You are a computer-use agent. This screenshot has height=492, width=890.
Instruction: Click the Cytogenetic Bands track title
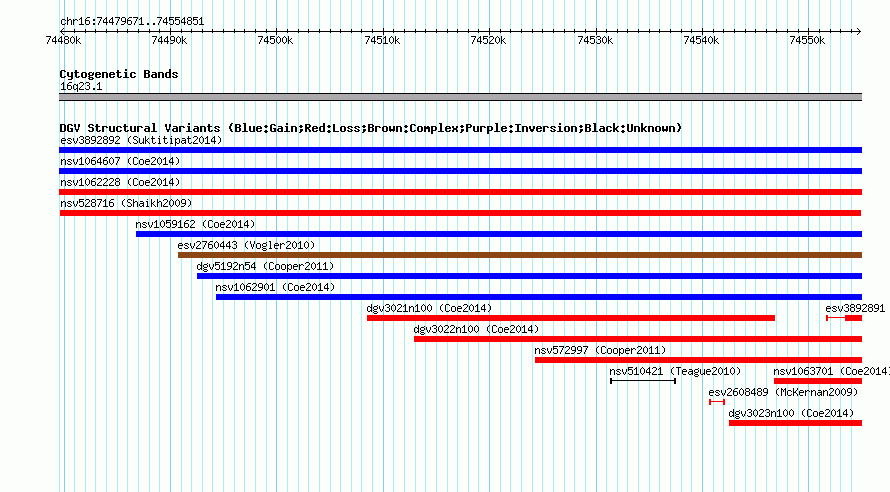[119, 74]
